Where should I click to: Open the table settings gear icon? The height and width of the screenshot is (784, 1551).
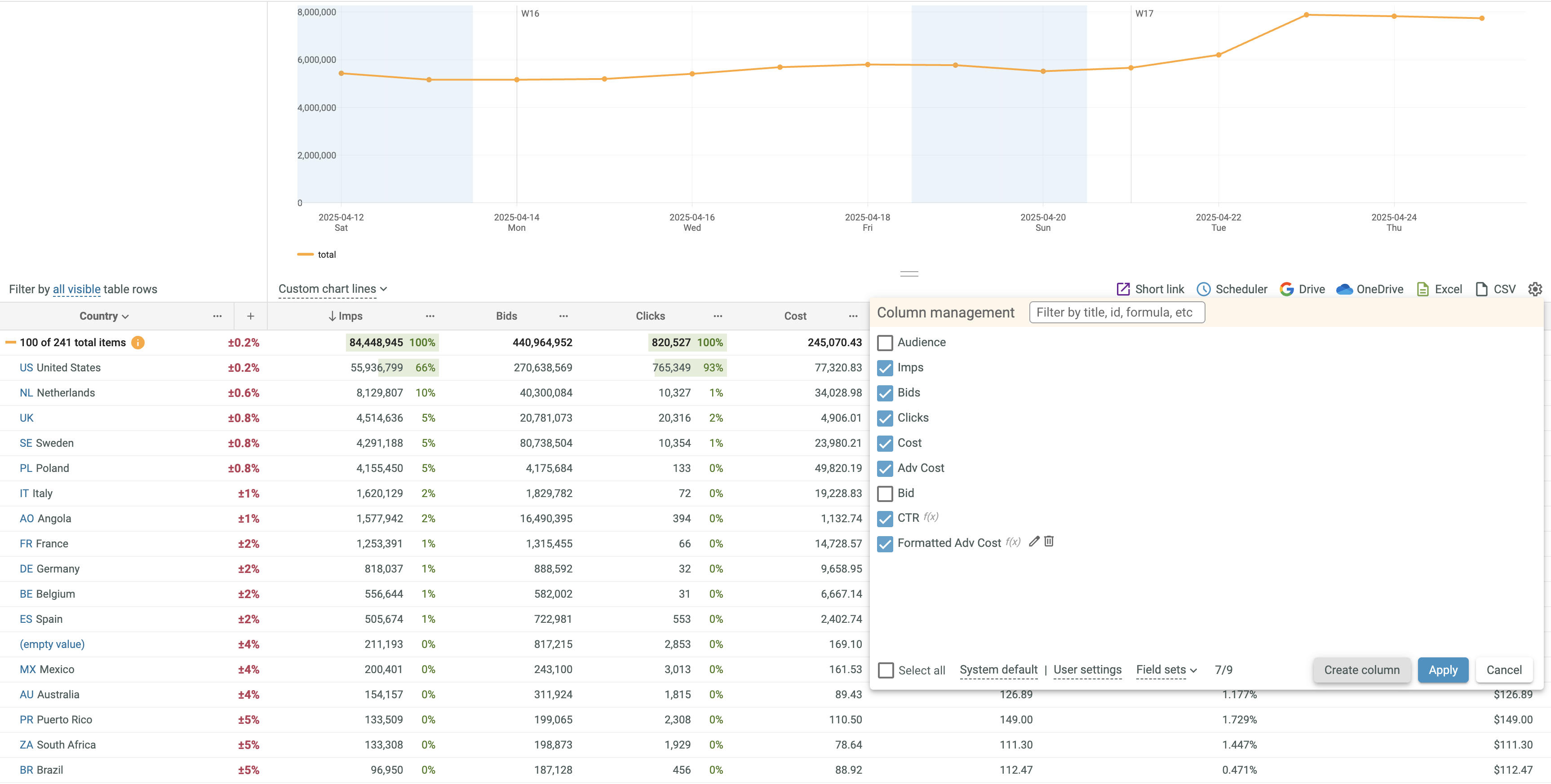[x=1535, y=290]
